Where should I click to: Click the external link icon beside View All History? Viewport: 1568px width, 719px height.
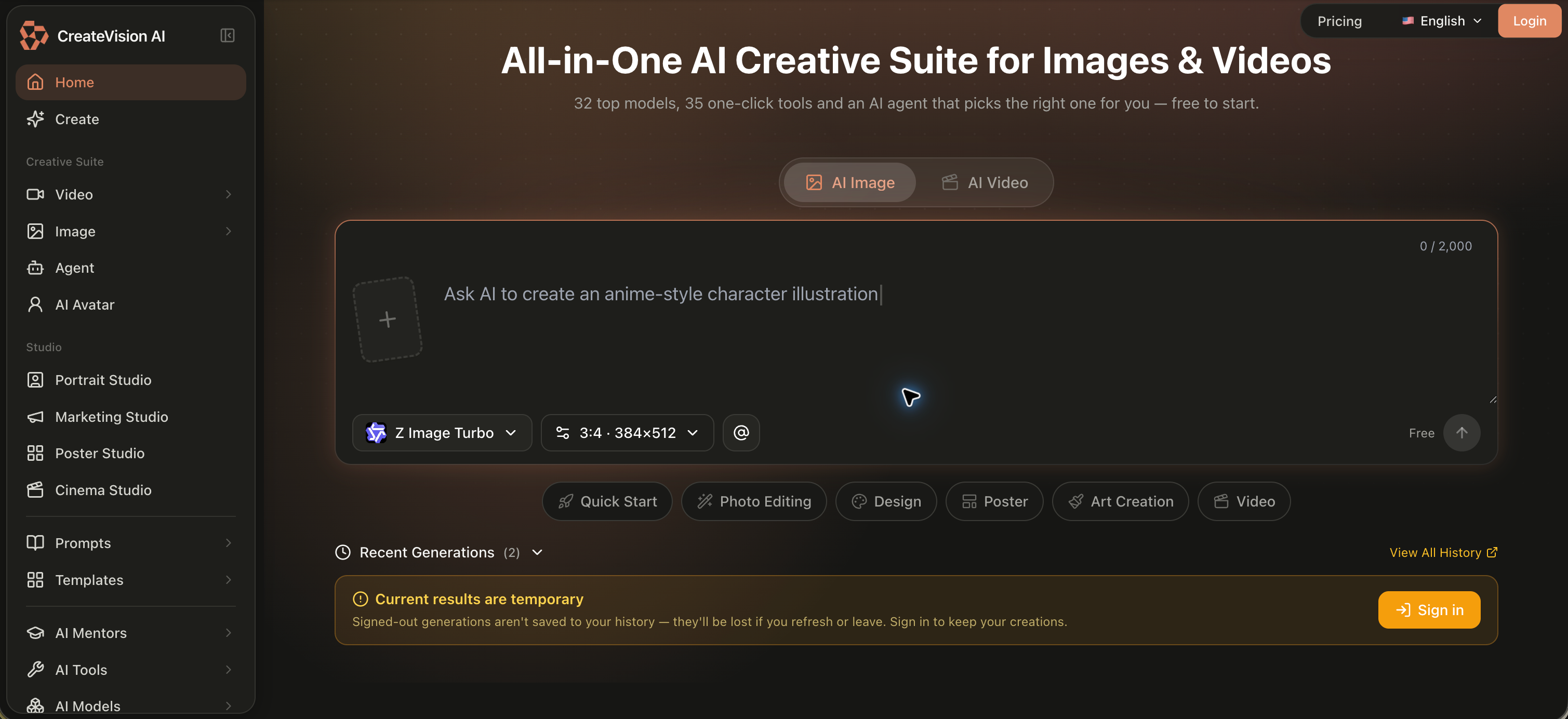pyautogui.click(x=1491, y=552)
